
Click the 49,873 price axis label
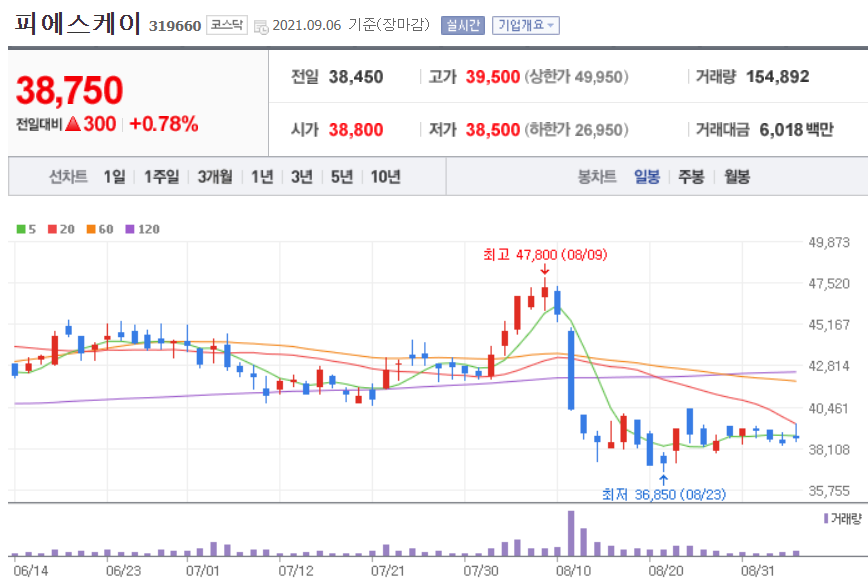829,242
